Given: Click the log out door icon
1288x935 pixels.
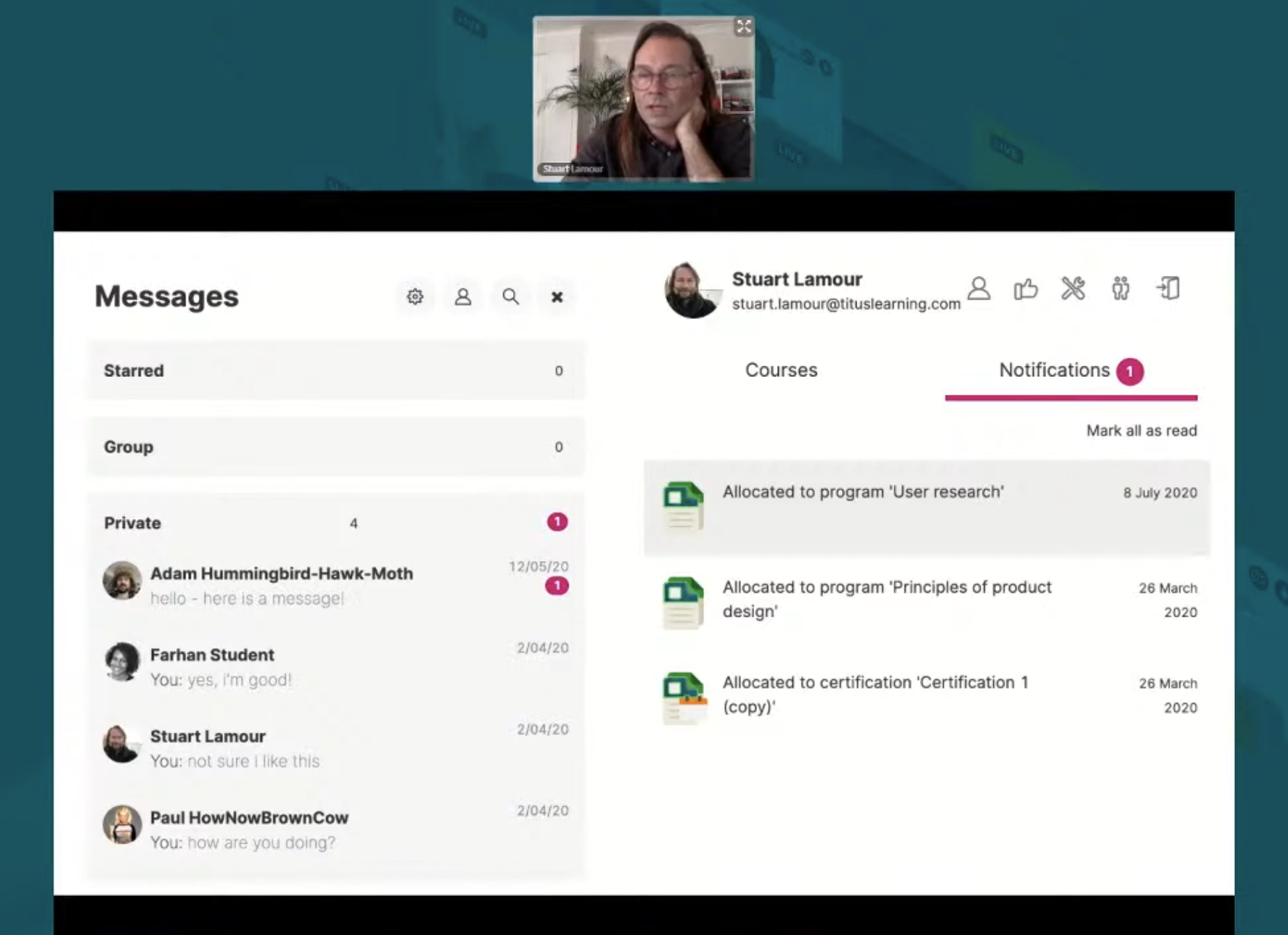Looking at the screenshot, I should (1168, 288).
